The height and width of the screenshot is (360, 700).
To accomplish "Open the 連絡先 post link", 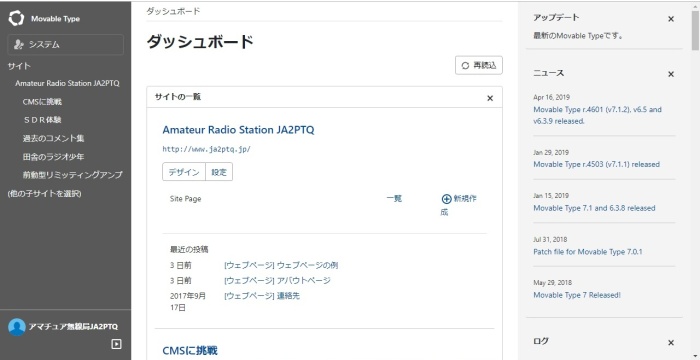I will click(x=288, y=296).
